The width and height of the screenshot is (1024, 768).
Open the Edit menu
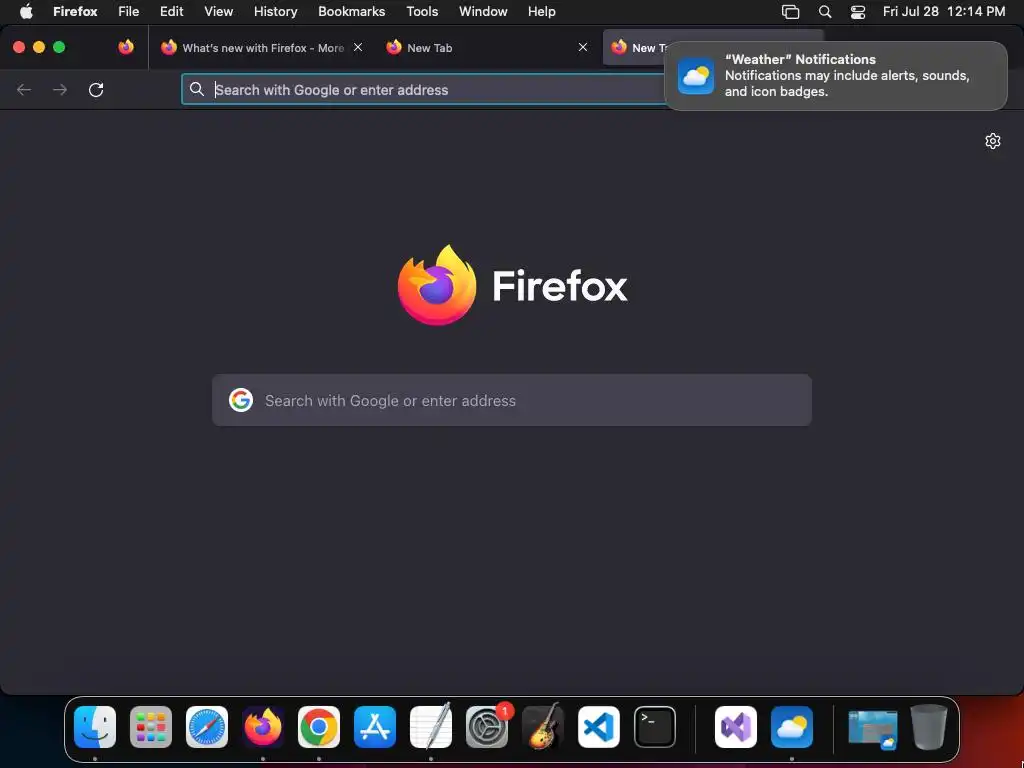(x=172, y=12)
